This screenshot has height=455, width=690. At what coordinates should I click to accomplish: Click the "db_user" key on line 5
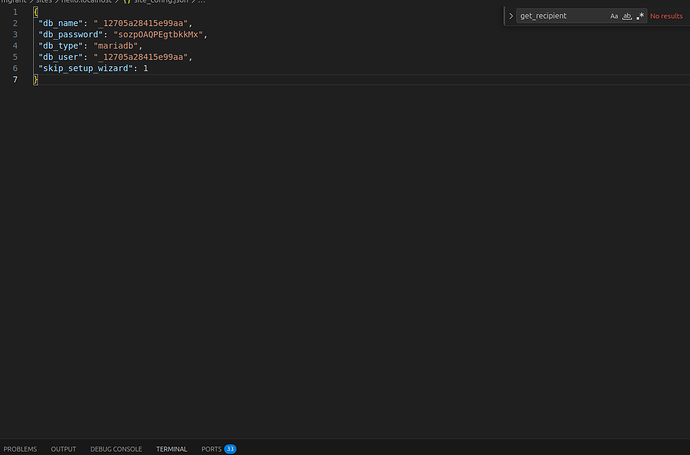coord(61,57)
